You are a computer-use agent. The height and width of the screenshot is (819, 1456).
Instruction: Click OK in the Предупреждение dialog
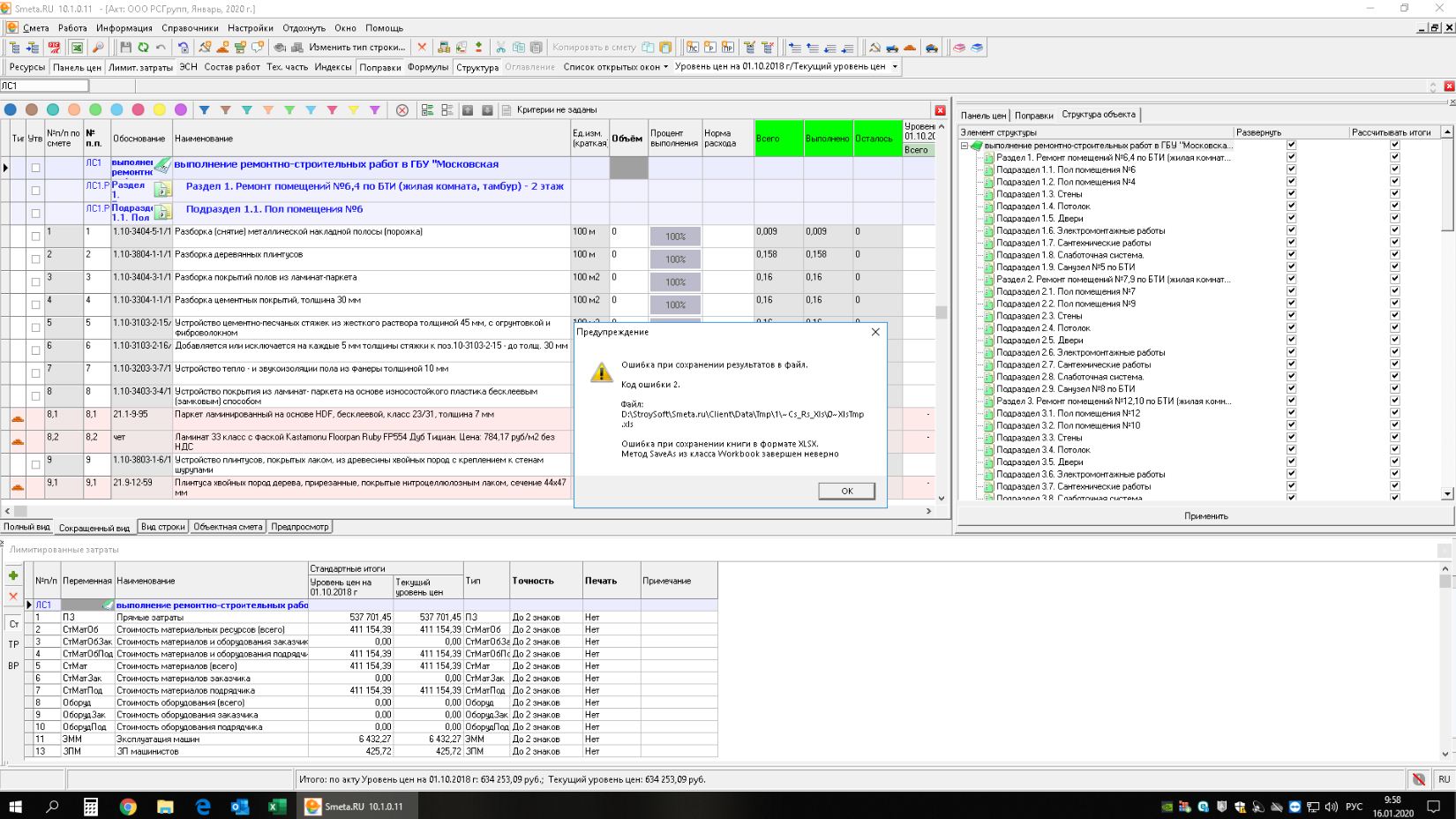846,491
